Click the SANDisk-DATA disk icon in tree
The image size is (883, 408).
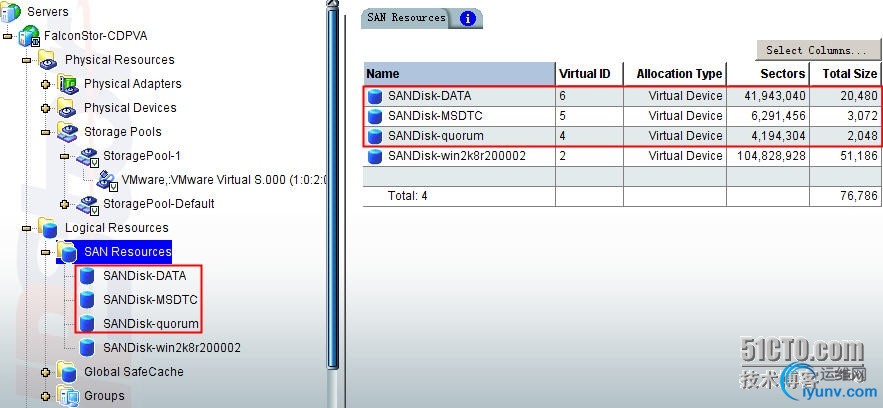(87, 276)
